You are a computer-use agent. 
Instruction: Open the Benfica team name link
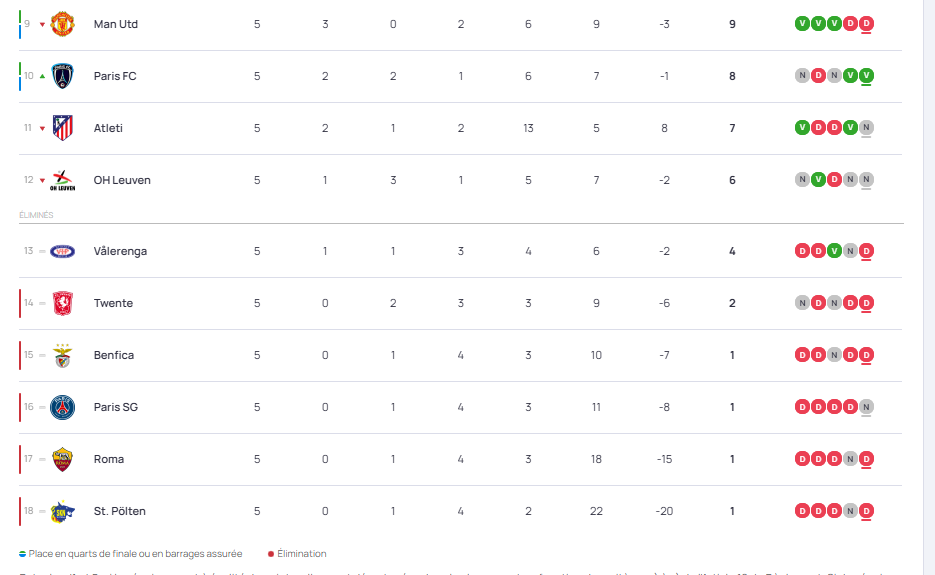coord(113,355)
